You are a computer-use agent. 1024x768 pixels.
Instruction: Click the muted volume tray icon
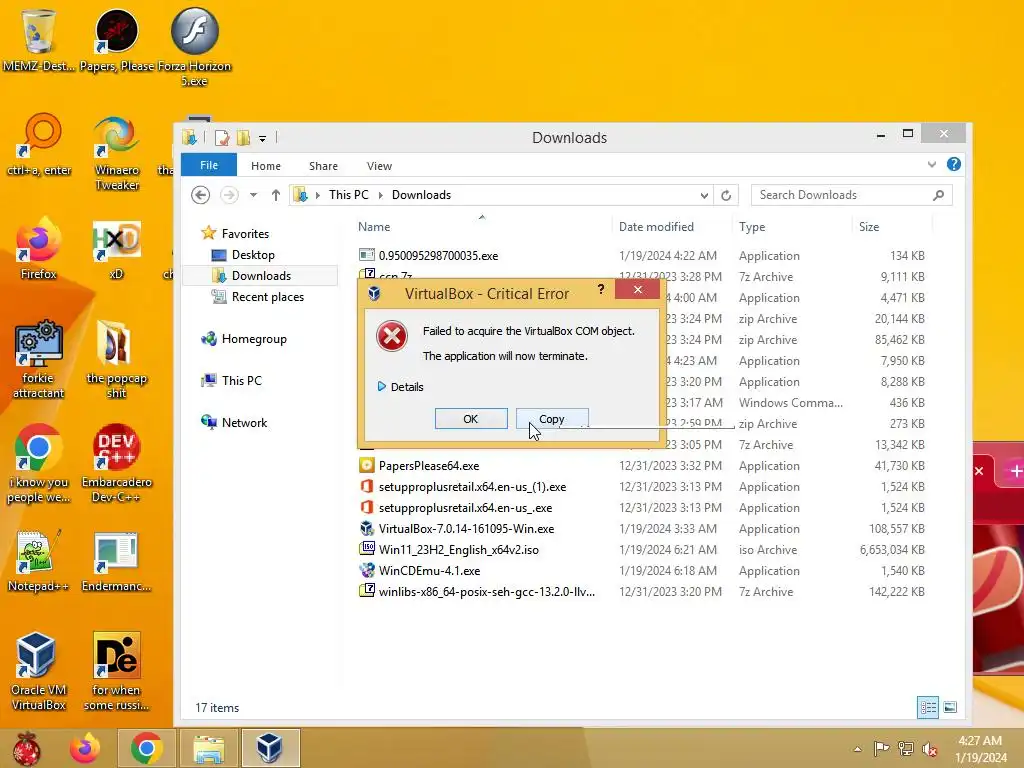(x=929, y=749)
